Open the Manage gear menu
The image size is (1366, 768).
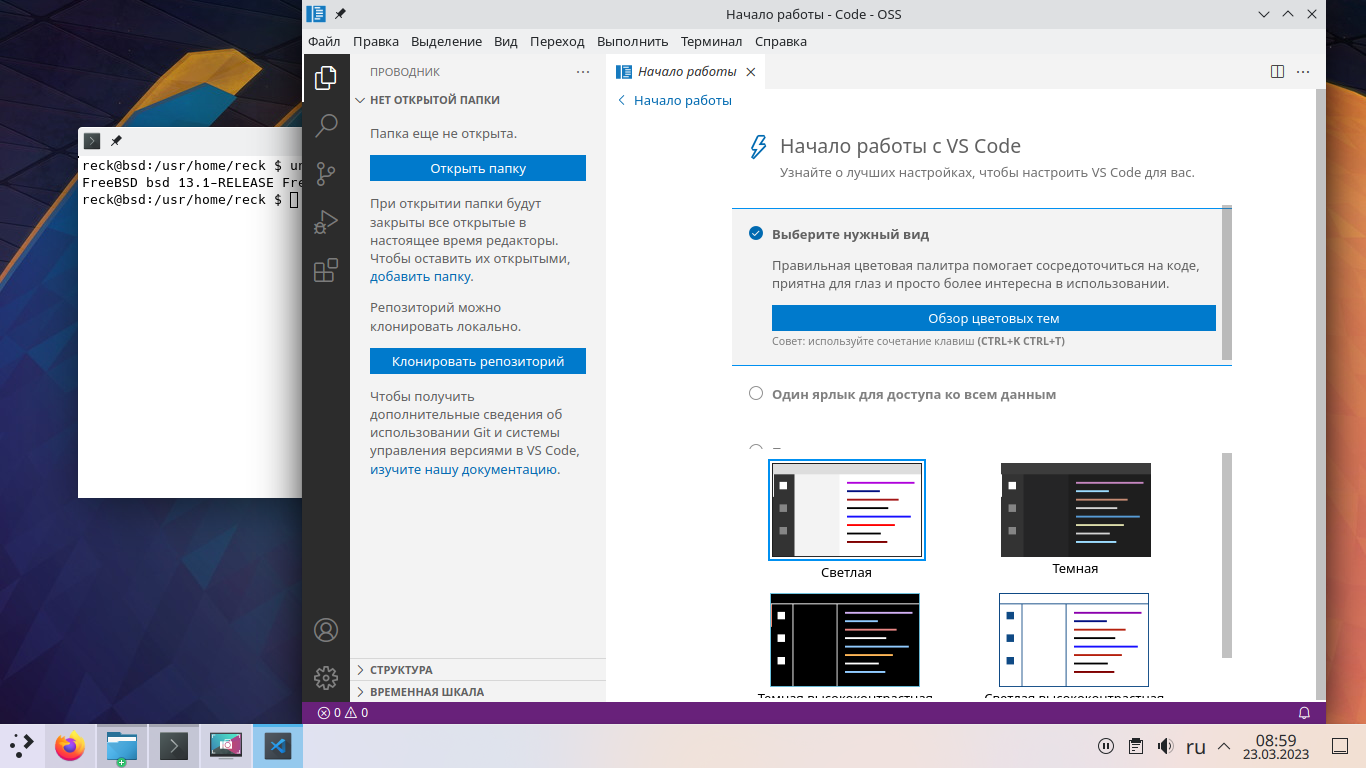[x=326, y=678]
